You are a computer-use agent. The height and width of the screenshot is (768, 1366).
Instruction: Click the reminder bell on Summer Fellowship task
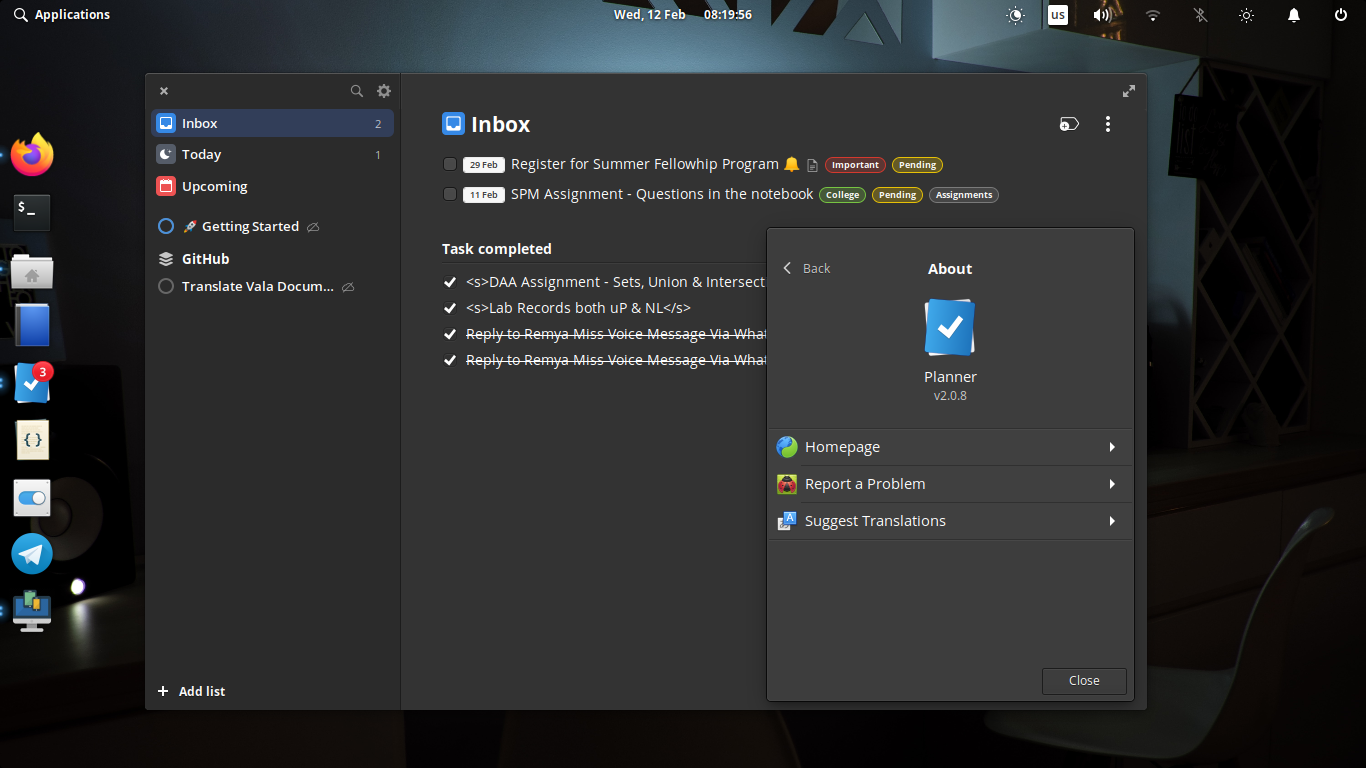[792, 164]
